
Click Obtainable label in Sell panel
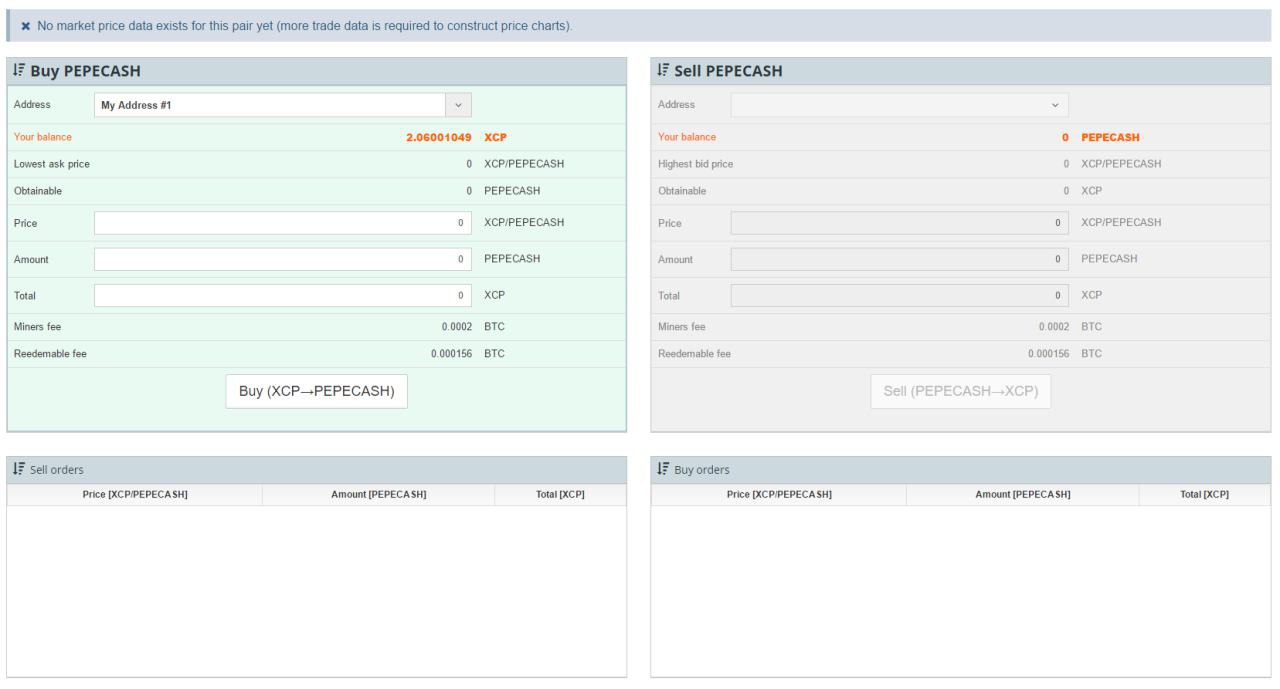pyautogui.click(x=682, y=191)
